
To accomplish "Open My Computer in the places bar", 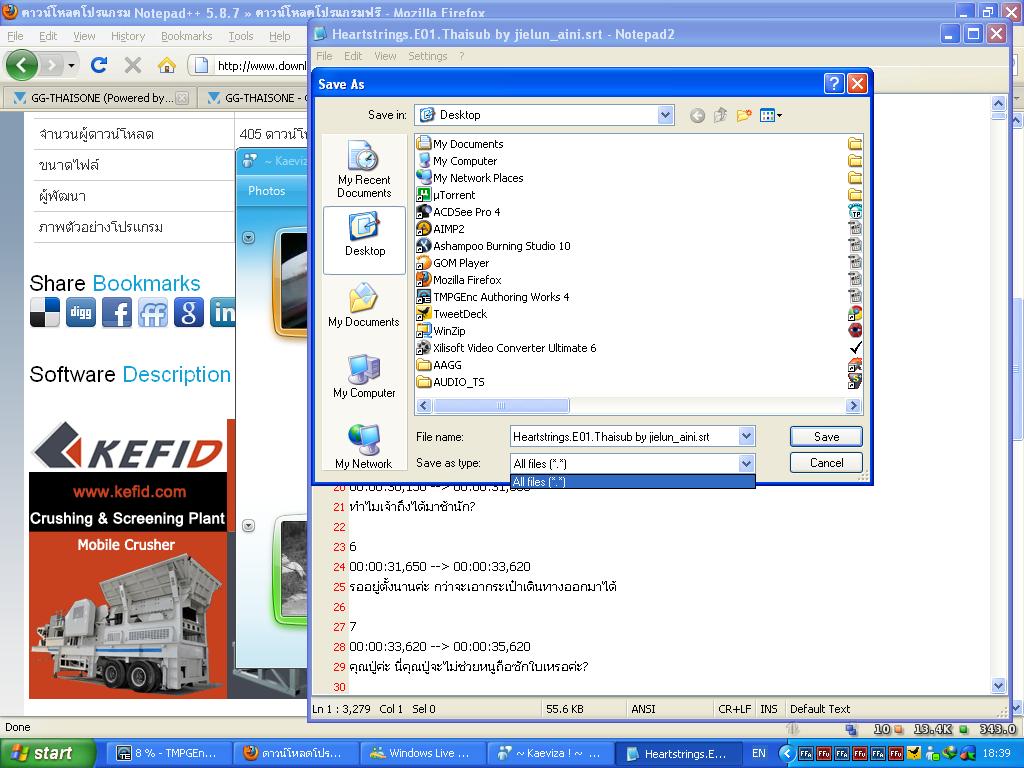I will click(x=364, y=376).
